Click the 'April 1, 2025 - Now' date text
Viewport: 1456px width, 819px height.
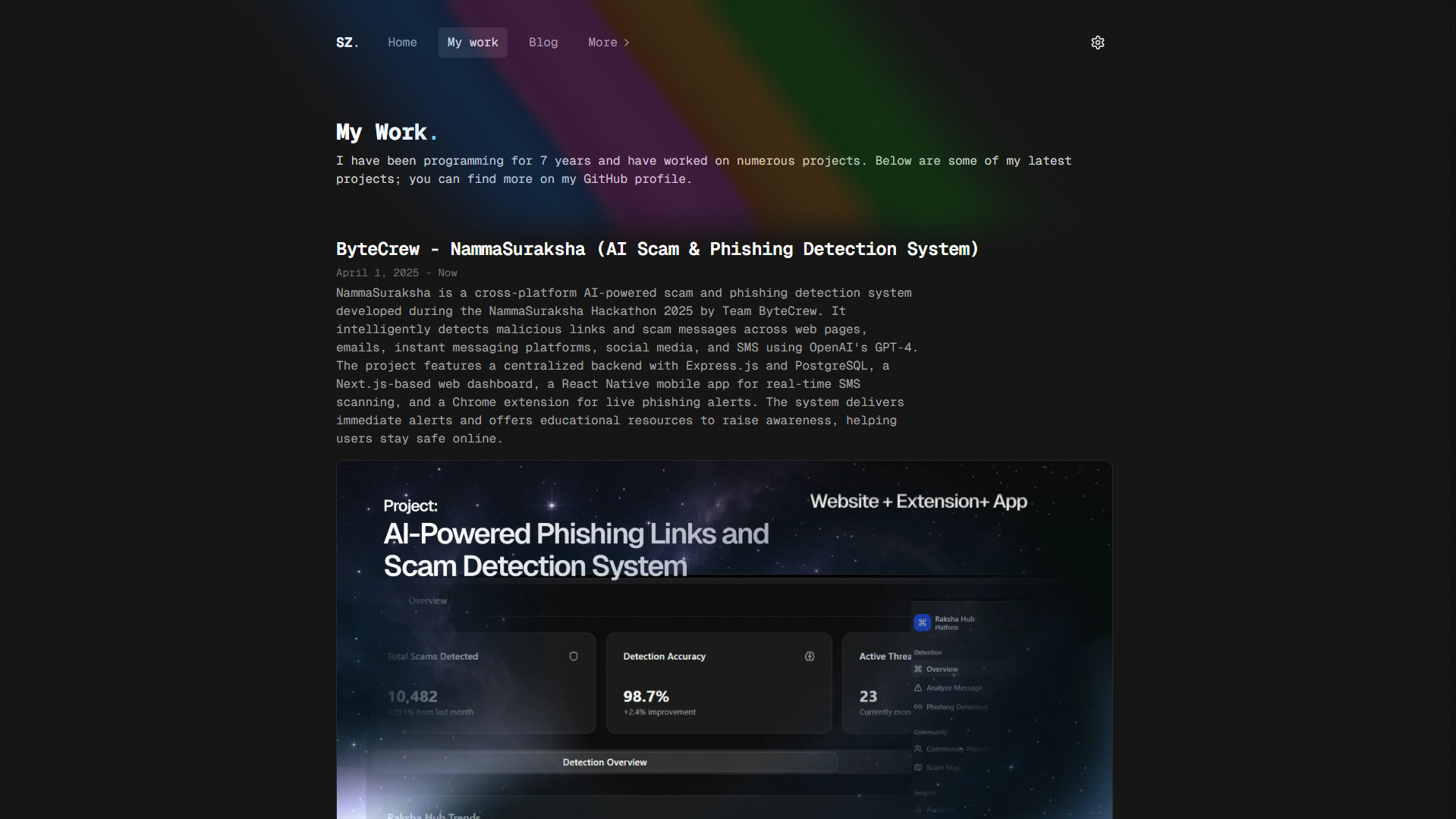pyautogui.click(x=397, y=272)
